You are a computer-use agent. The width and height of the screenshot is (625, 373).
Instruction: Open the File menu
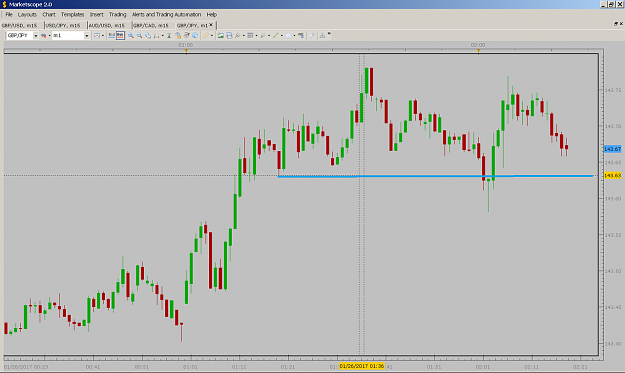coord(9,14)
